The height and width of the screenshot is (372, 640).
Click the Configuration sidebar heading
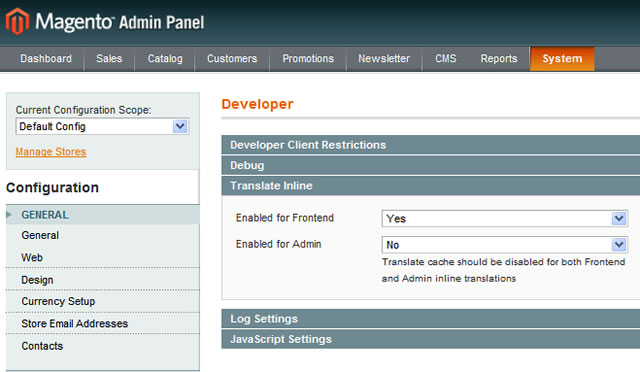pos(52,187)
